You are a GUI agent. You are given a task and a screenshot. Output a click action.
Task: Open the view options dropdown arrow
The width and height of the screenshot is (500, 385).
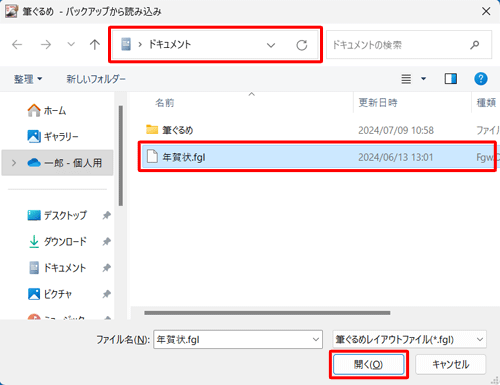(x=423, y=79)
